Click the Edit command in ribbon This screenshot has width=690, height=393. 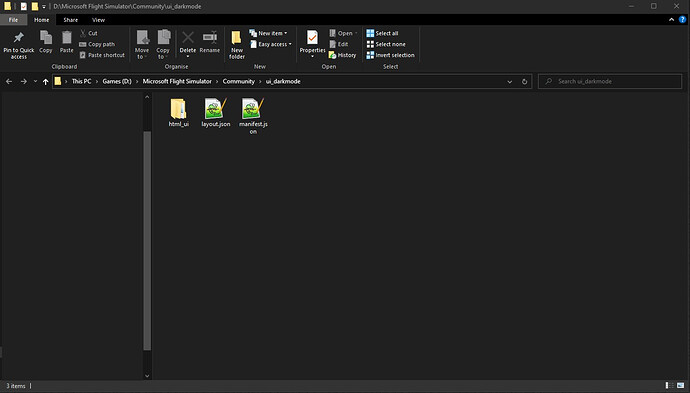pos(339,44)
